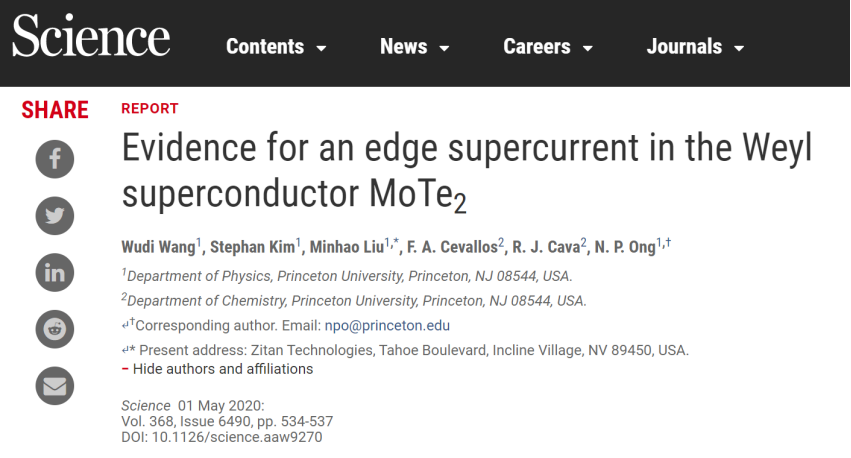Select author Minhao Liu
Image resolution: width=851 pixels, height=458 pixels.
point(347,247)
